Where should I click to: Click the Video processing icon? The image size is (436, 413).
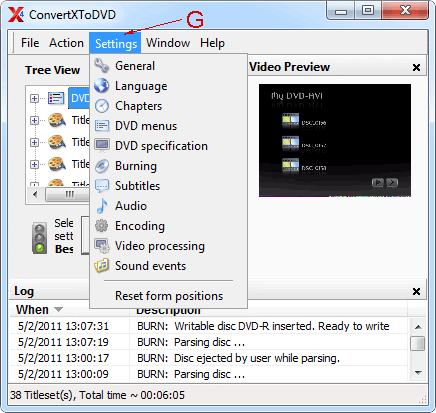coord(102,246)
